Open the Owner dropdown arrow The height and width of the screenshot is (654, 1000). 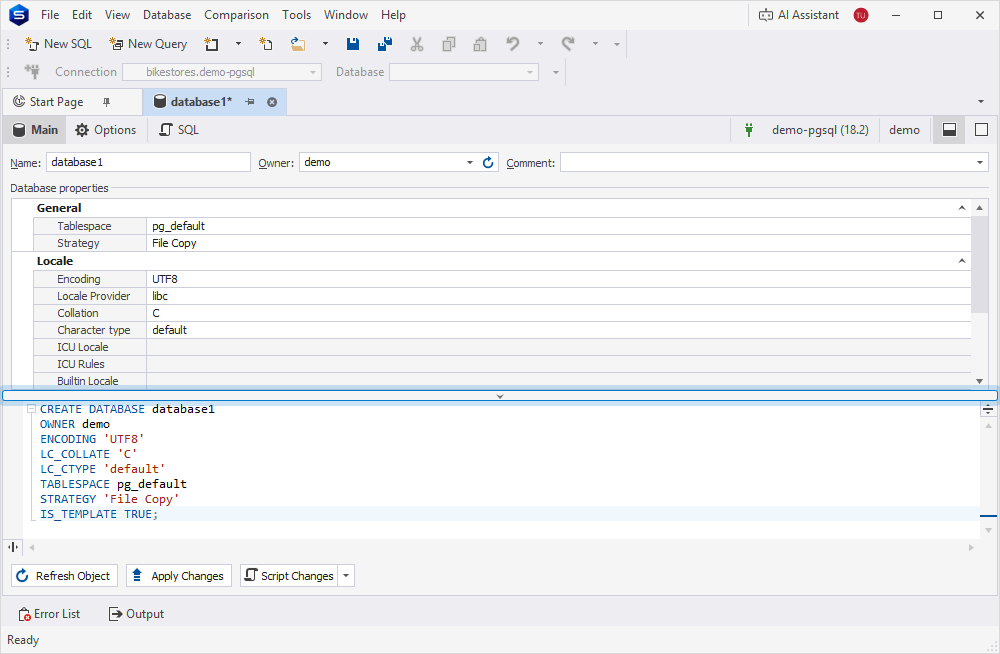(x=470, y=163)
